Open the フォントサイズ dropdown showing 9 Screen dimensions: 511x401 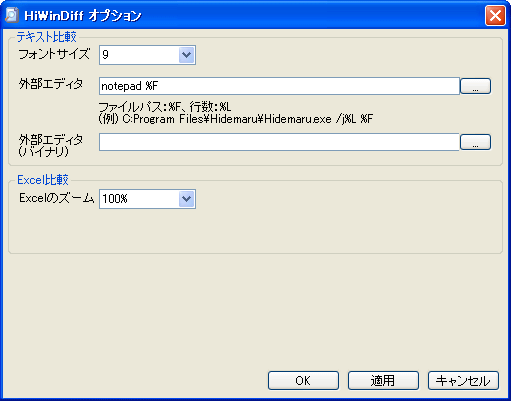pos(147,55)
